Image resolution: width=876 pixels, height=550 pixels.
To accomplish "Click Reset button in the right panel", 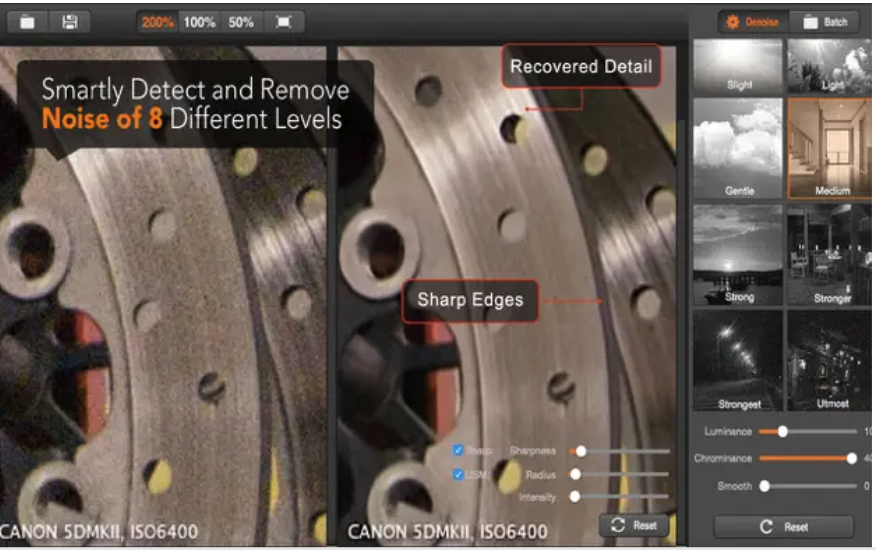I will pyautogui.click(x=784, y=527).
